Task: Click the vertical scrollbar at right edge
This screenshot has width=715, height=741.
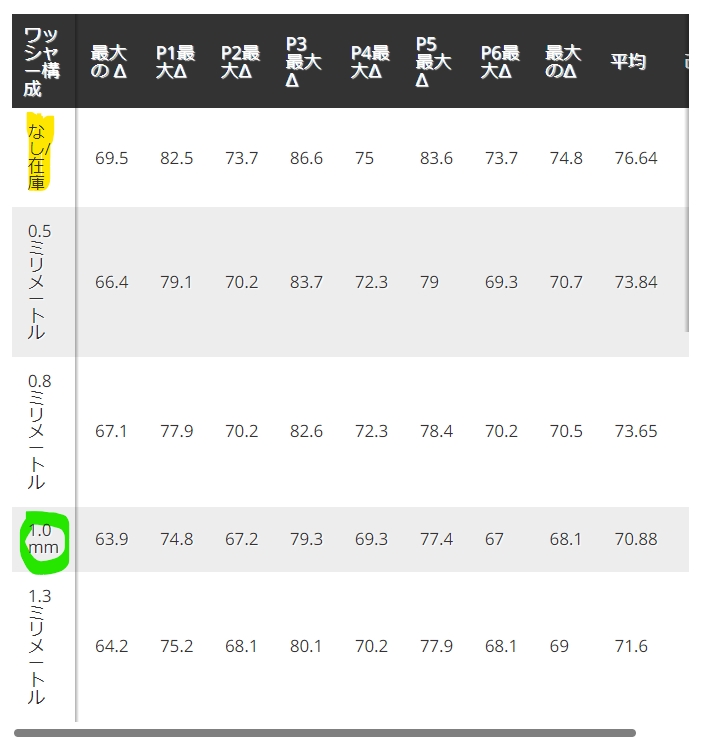Action: tap(686, 220)
